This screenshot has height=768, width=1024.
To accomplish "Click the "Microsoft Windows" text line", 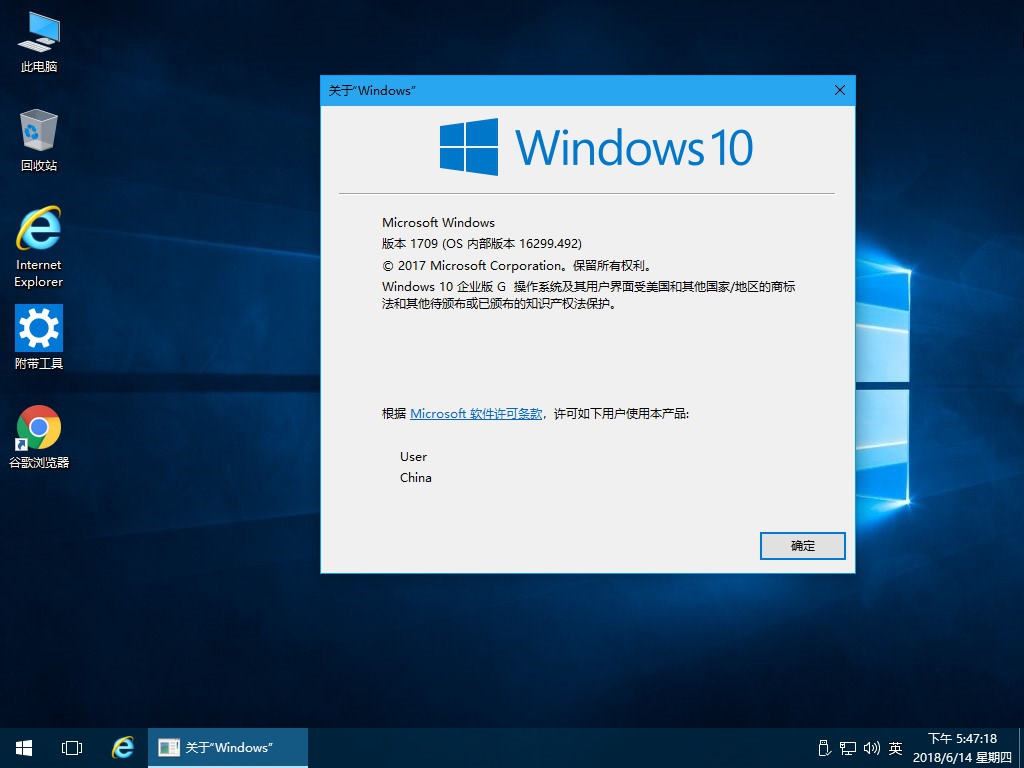I will tap(438, 223).
